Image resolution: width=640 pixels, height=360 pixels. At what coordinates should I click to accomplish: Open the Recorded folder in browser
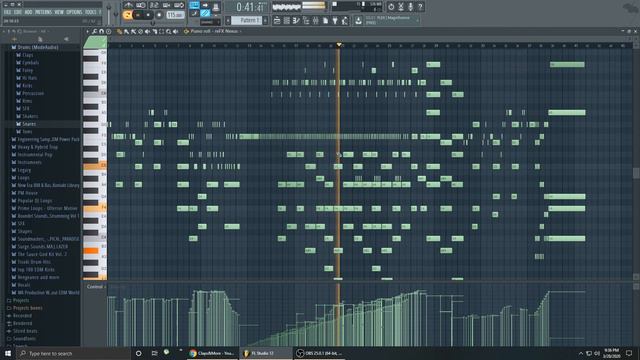click(22, 316)
